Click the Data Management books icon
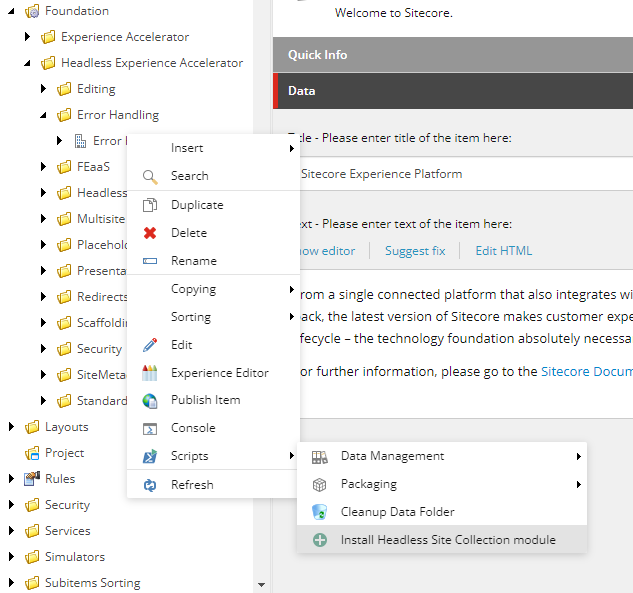This screenshot has height=593, width=633. 320,457
